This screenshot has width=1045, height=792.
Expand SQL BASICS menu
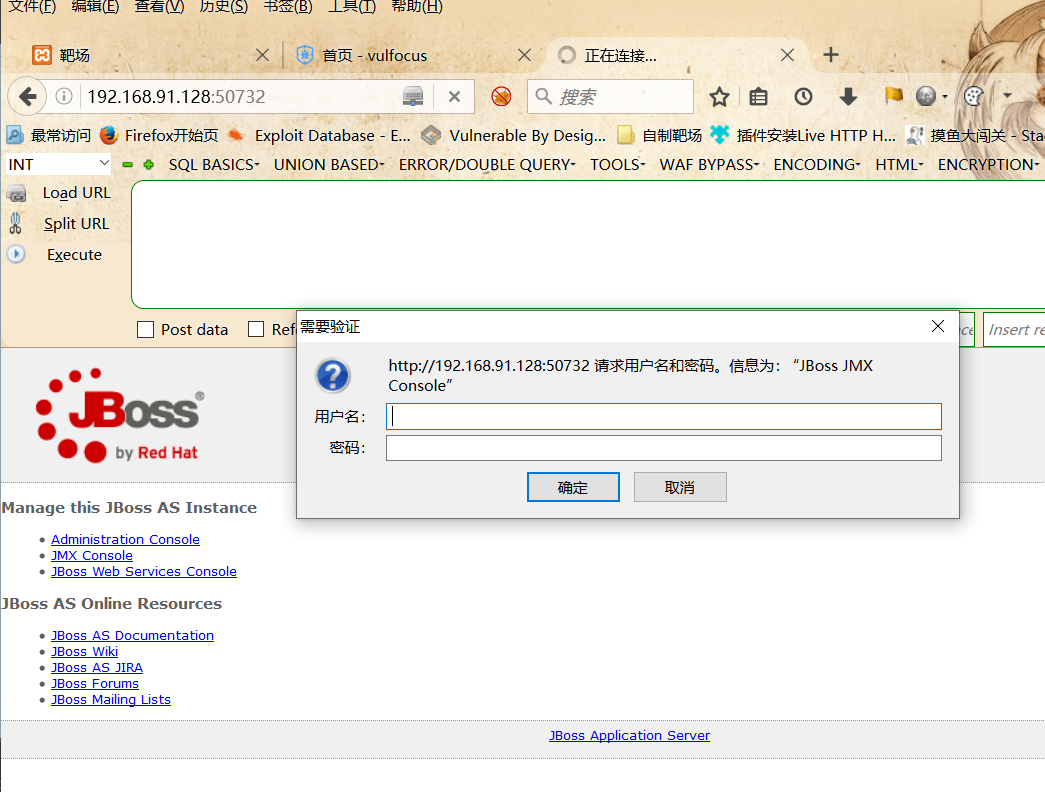[214, 165]
